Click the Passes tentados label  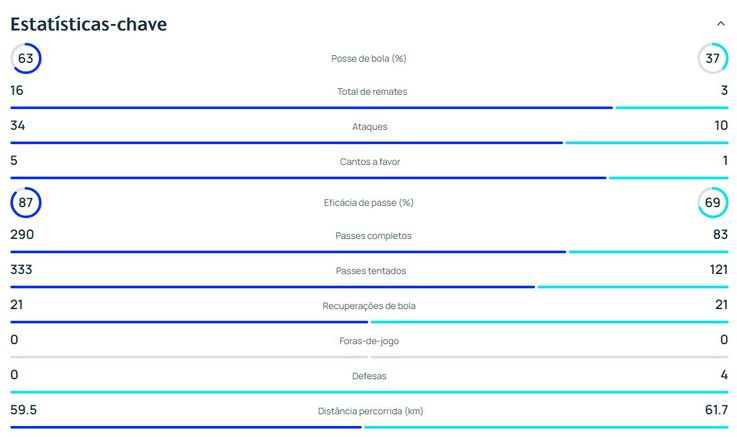tap(368, 271)
